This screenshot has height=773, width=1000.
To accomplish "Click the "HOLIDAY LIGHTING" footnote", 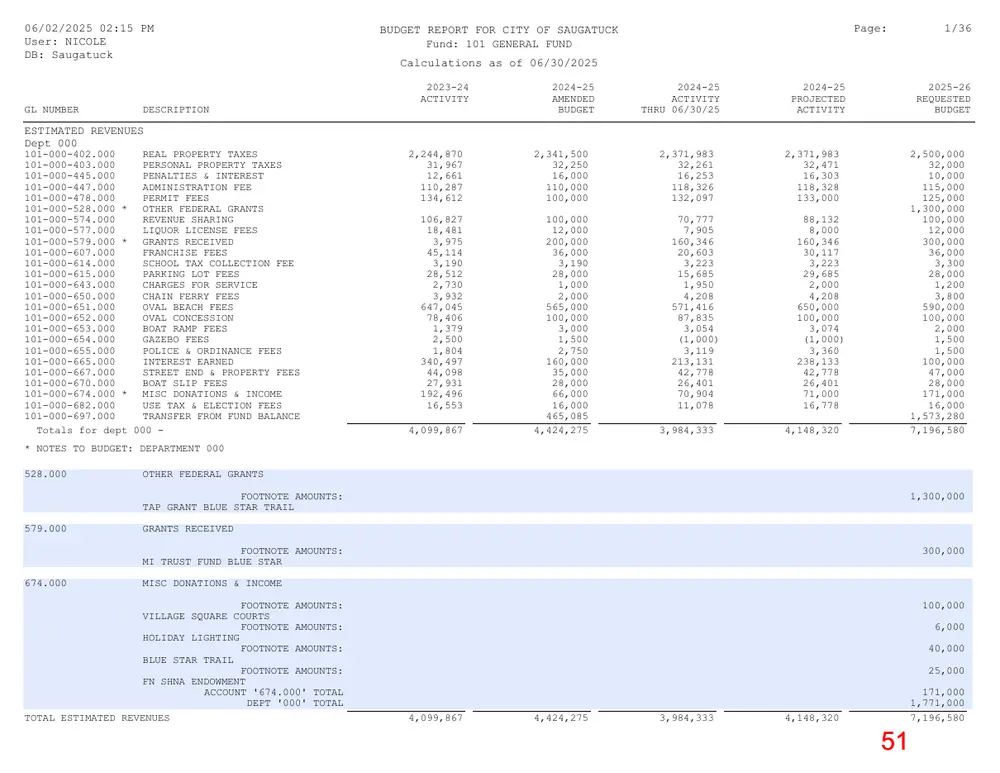I will (191, 638).
